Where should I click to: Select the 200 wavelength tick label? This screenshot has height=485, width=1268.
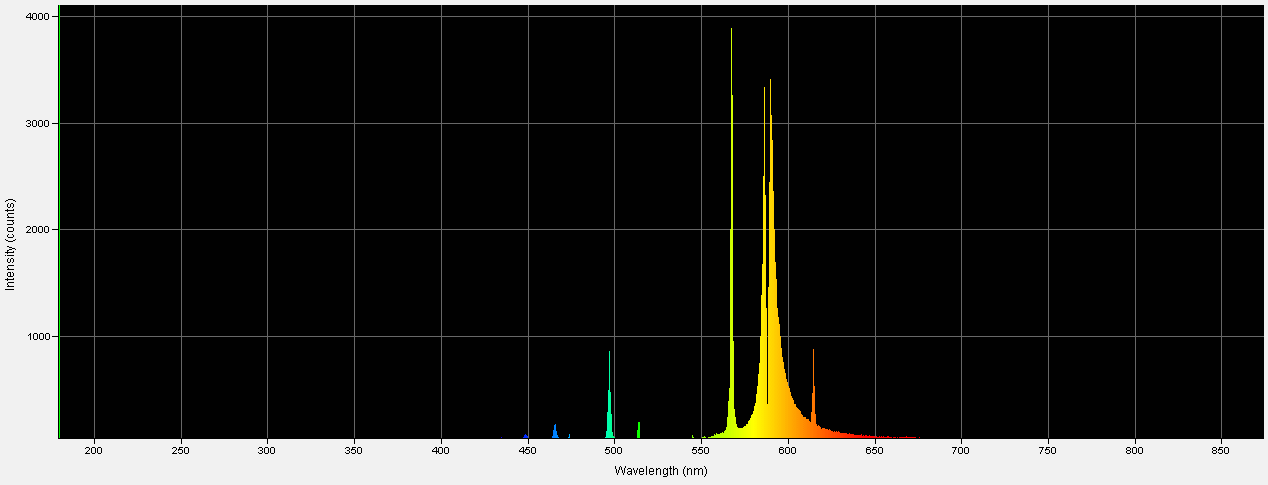[x=94, y=451]
